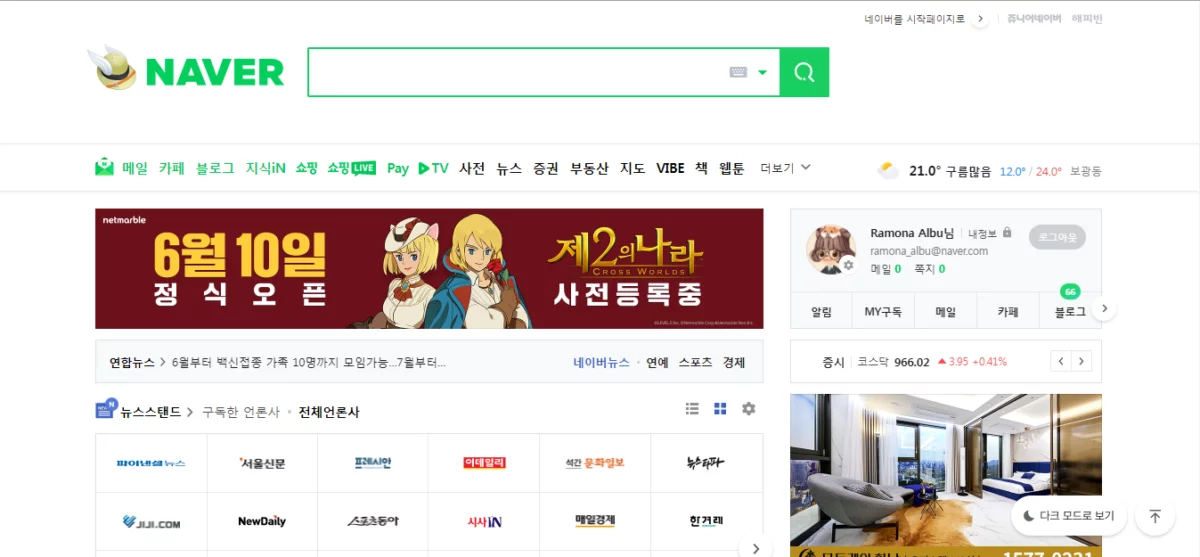Image resolution: width=1200 pixels, height=557 pixels.
Task: Open 블로그 in the top navigation
Action: 215,168
